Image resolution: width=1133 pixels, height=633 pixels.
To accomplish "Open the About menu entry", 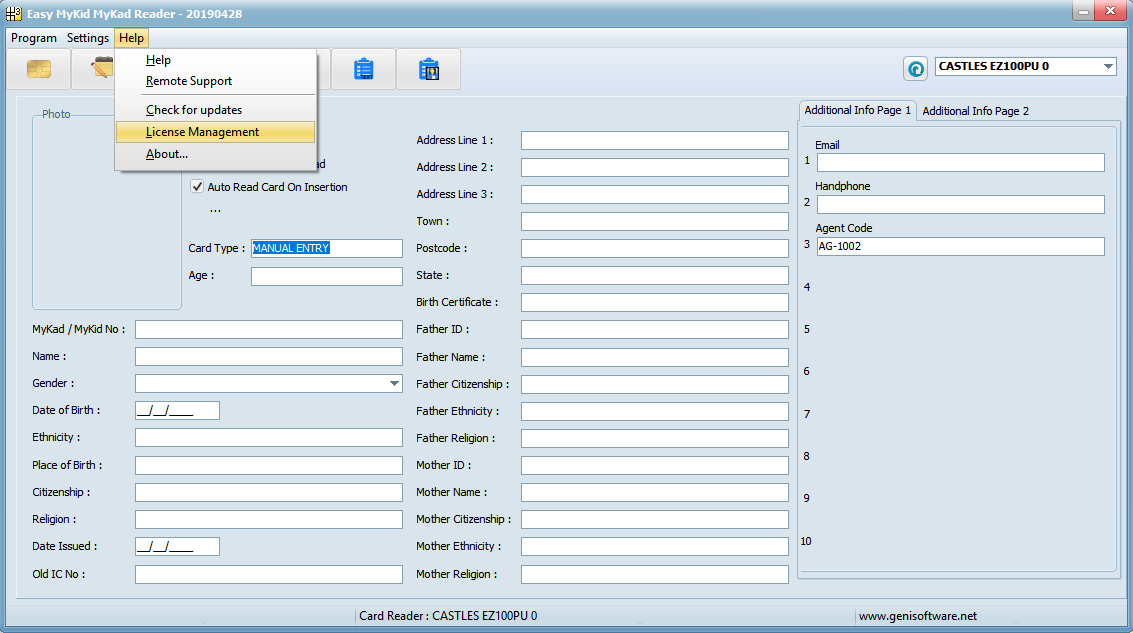I will tap(167, 154).
